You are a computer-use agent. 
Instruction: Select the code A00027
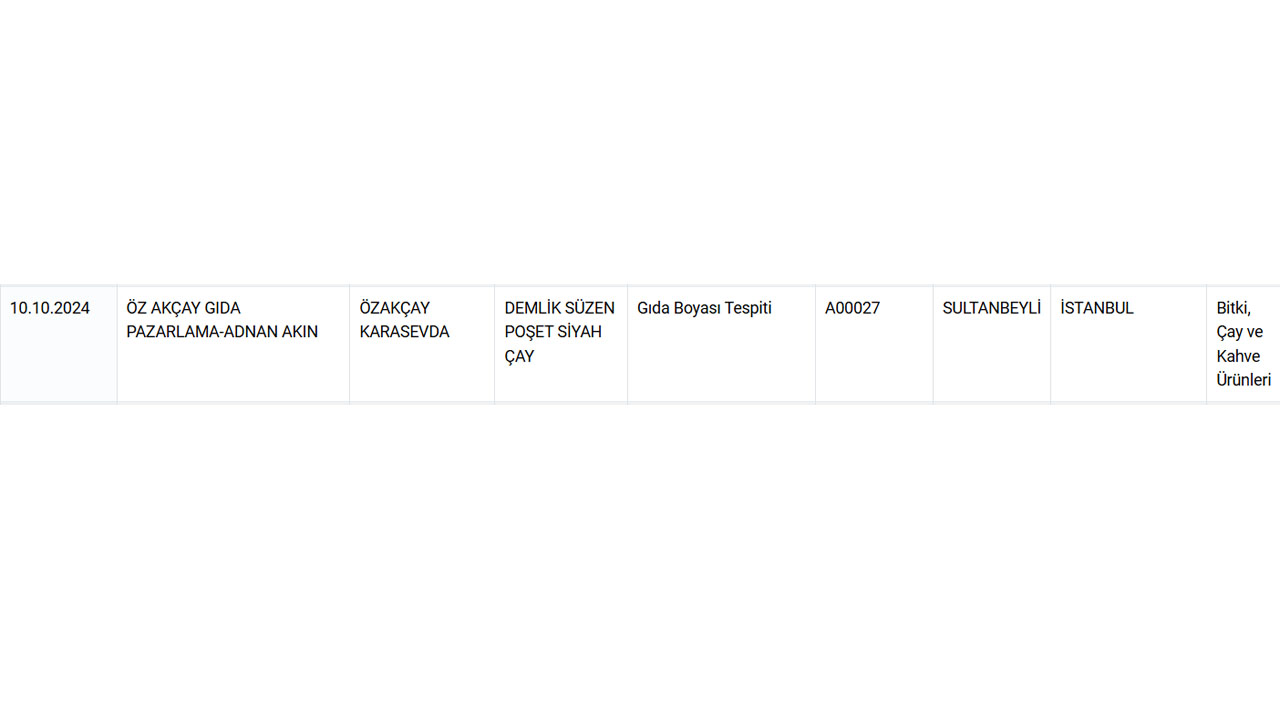[x=852, y=308]
